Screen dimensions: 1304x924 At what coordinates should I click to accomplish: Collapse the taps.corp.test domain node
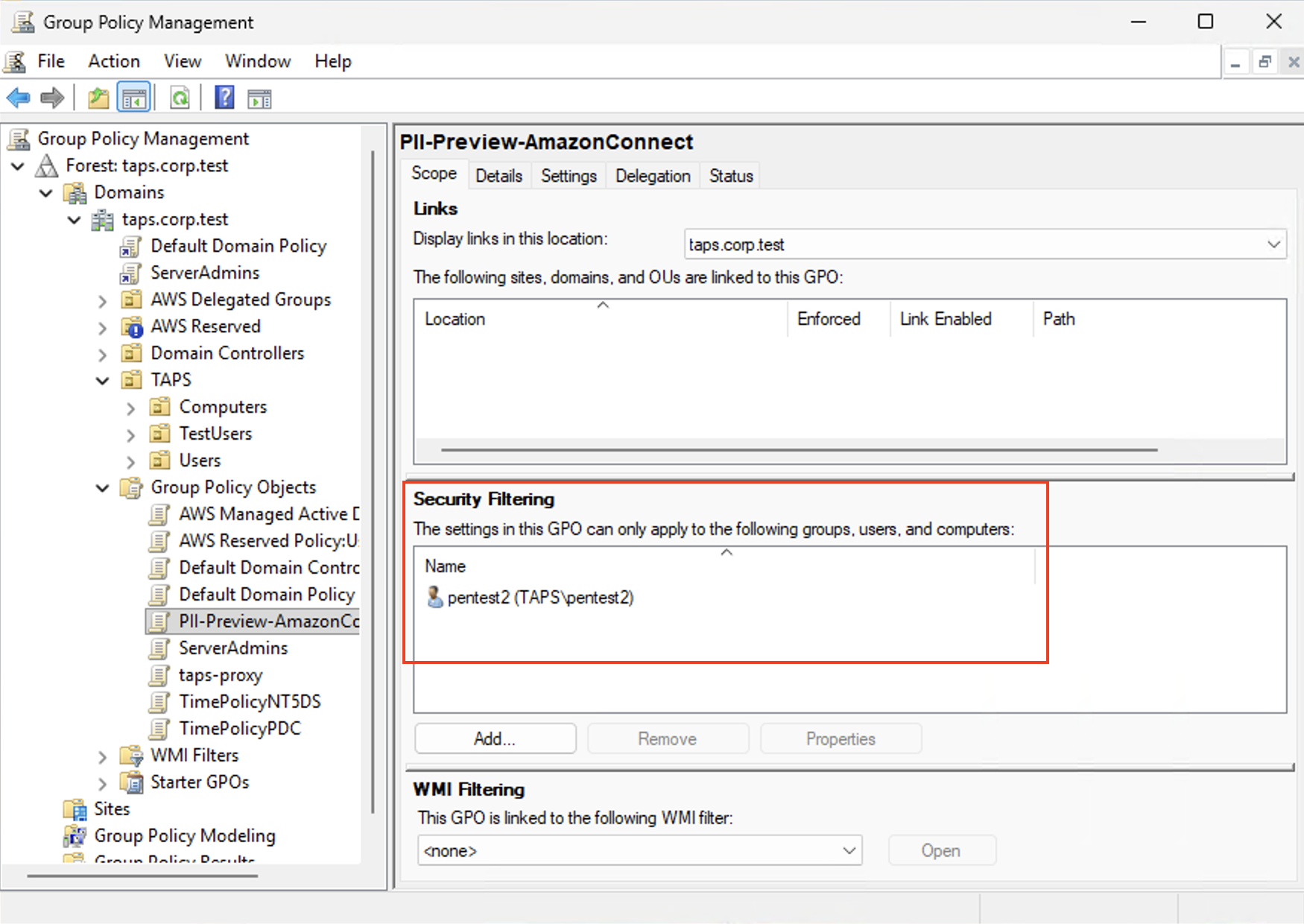click(75, 219)
